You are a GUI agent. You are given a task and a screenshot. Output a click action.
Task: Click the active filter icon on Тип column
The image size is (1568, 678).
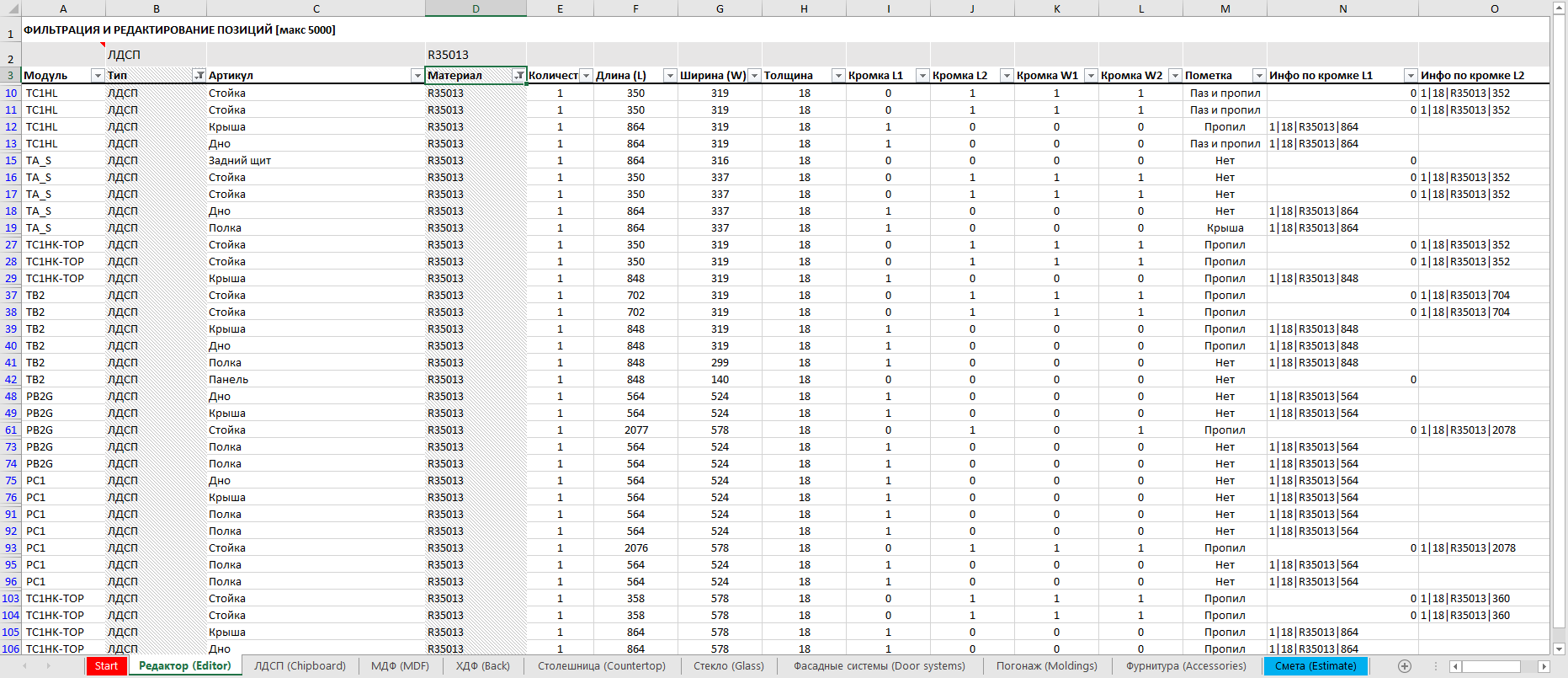coord(199,76)
